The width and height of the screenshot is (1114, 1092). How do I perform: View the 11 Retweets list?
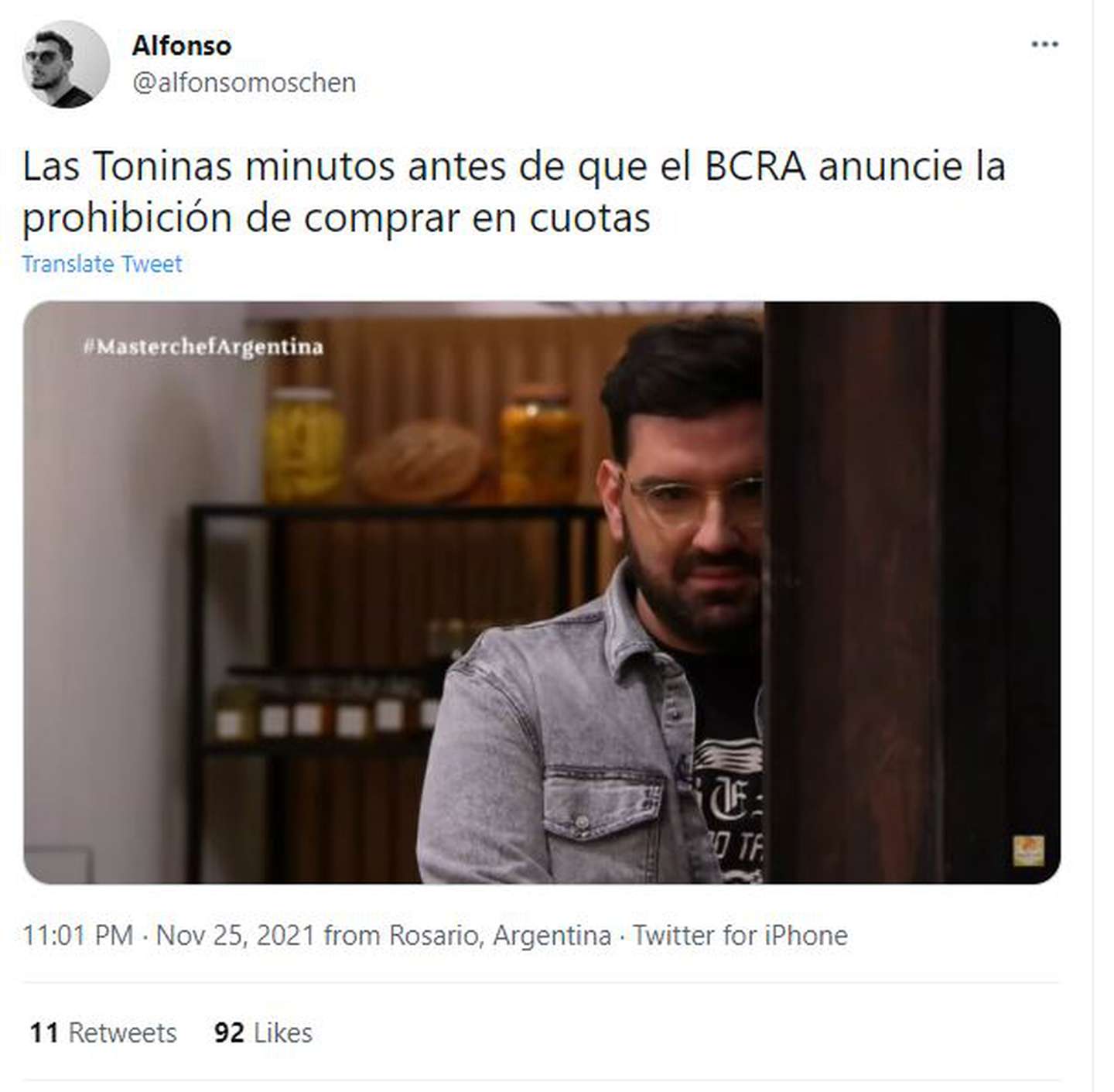click(x=103, y=1032)
